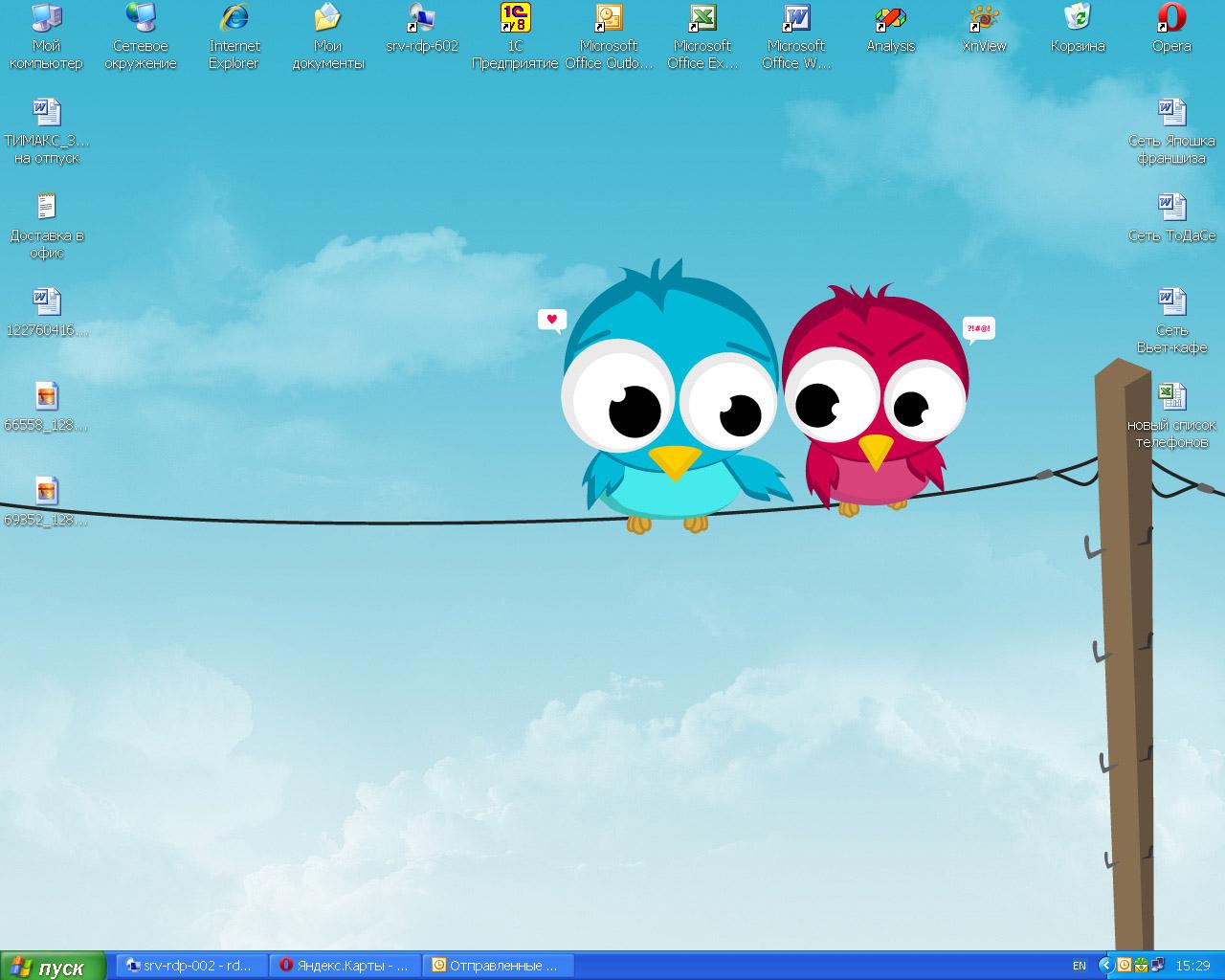Select the Мои документы folder
The height and width of the screenshot is (980, 1225).
click(327, 19)
